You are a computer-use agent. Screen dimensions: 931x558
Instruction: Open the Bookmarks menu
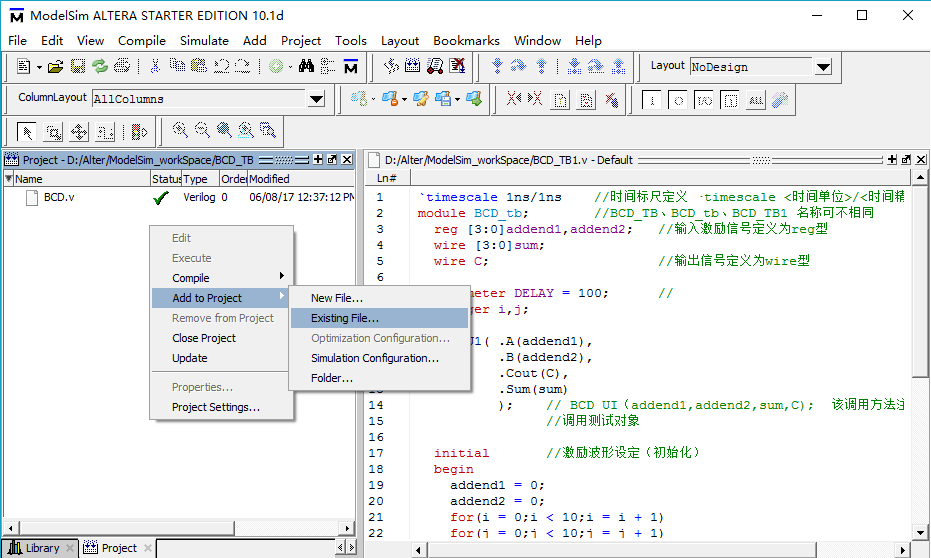(466, 40)
